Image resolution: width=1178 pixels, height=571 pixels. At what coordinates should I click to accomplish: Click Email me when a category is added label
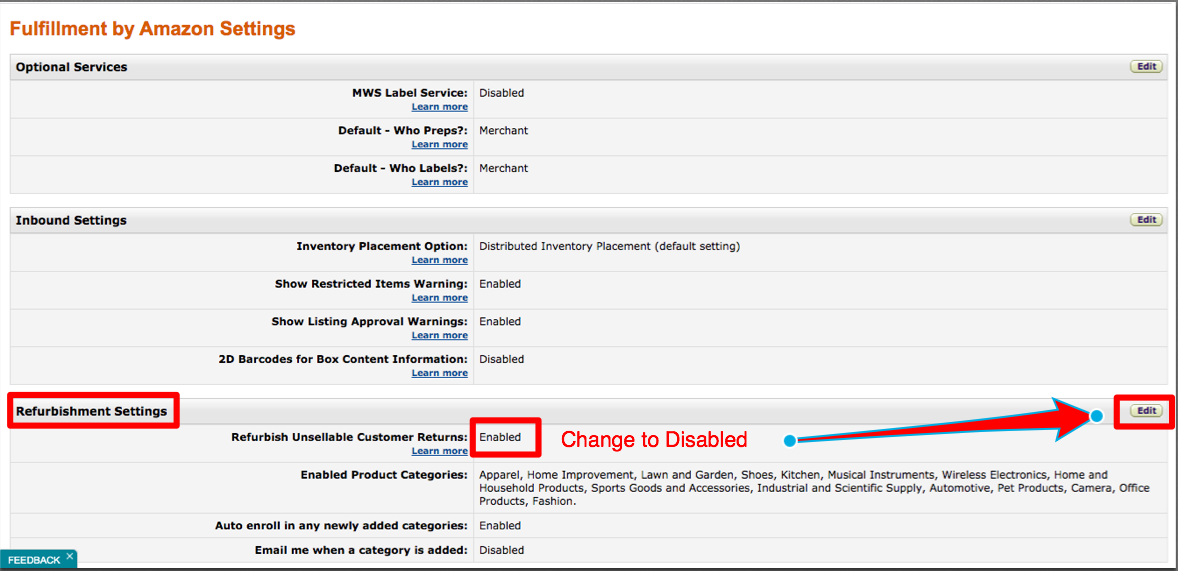click(361, 550)
